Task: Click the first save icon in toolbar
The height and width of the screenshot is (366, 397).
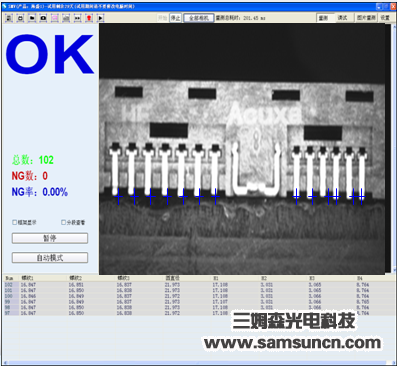Action: pos(9,18)
